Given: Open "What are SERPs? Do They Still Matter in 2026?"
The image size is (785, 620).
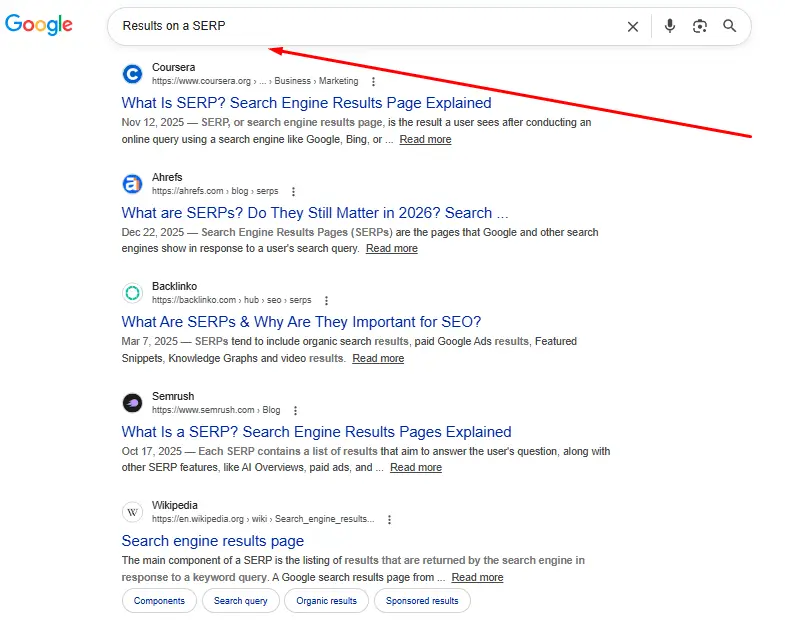Looking at the screenshot, I should coord(315,213).
